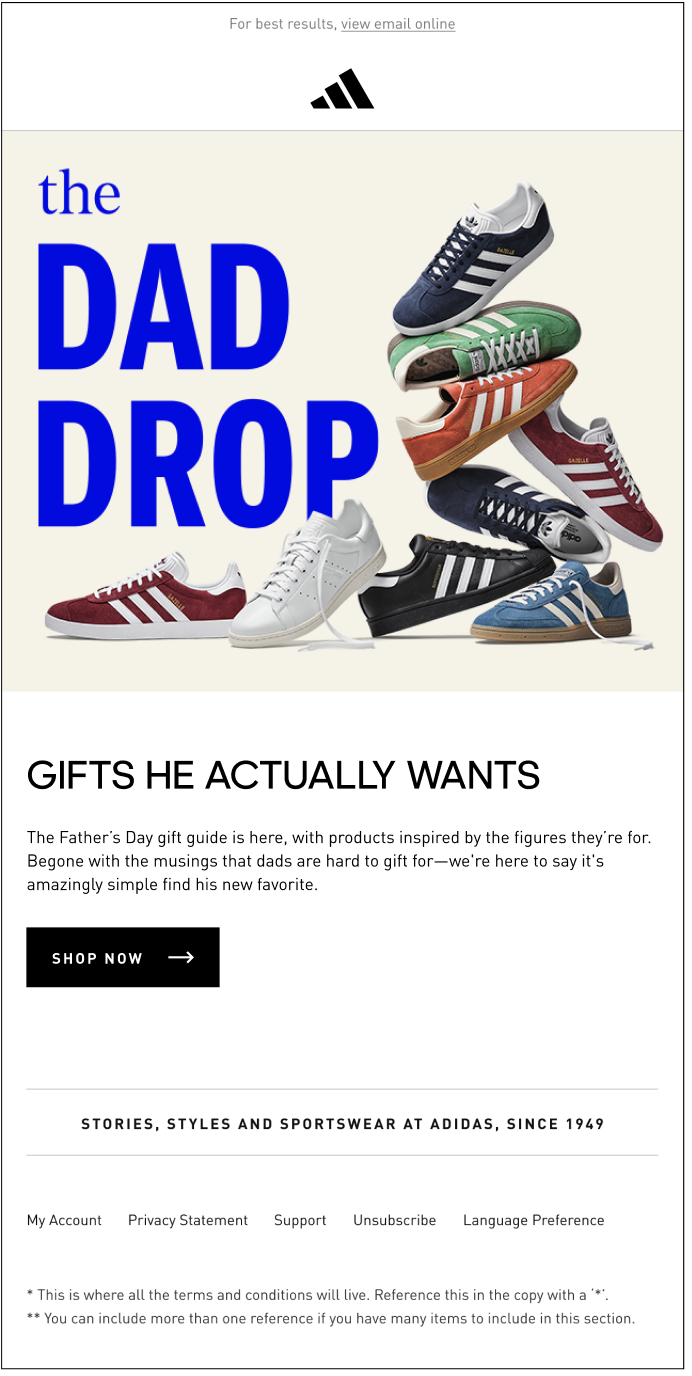Click the arrow icon in Shop Now
The width and height of the screenshot is (692, 1376).
pyautogui.click(x=181, y=957)
